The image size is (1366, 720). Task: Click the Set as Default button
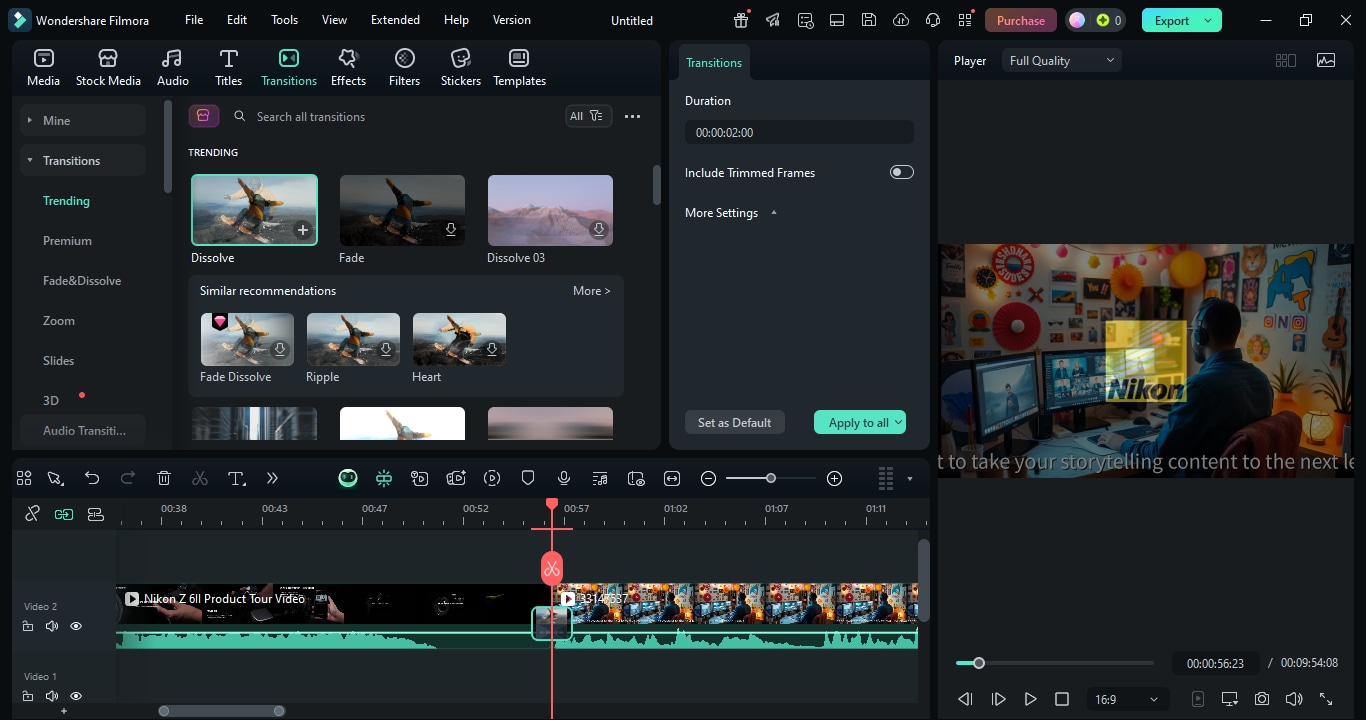click(x=734, y=422)
